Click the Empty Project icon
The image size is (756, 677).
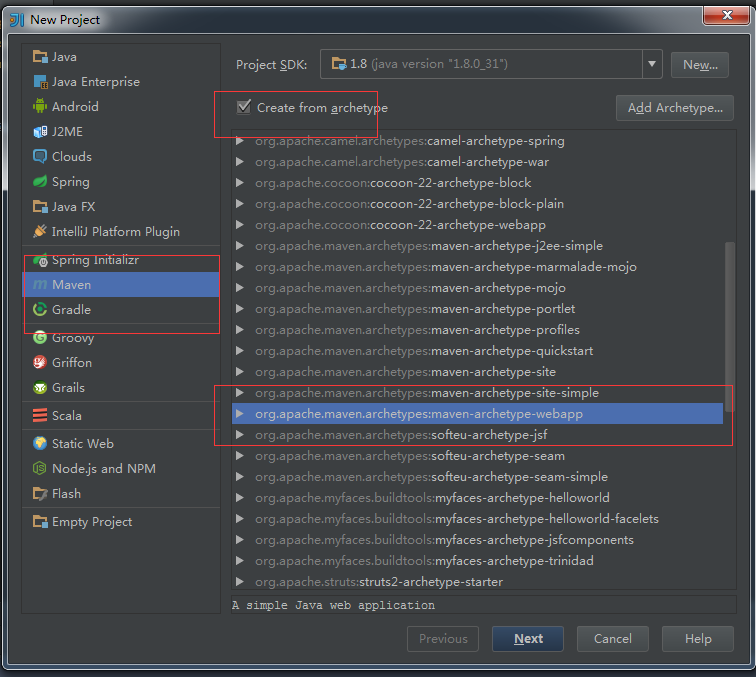click(x=40, y=522)
